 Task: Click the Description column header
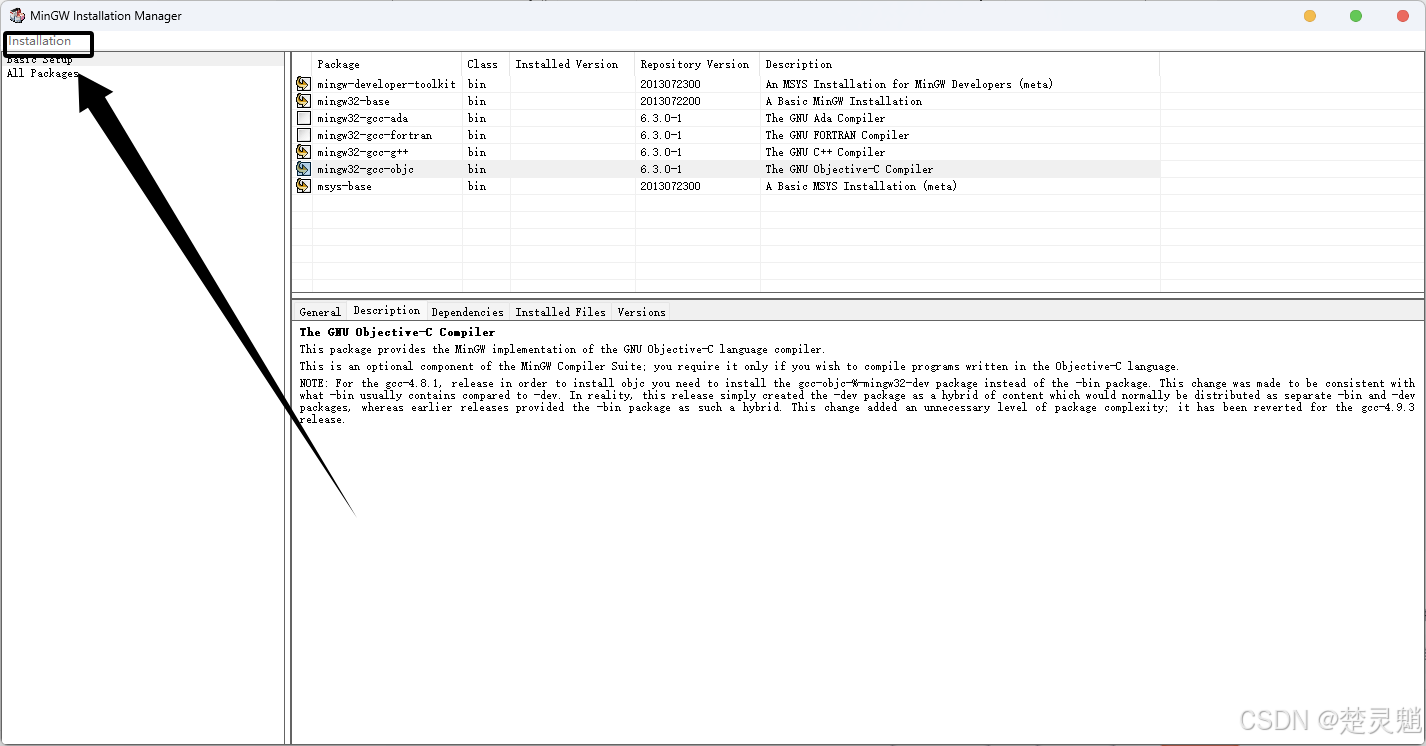coord(960,64)
